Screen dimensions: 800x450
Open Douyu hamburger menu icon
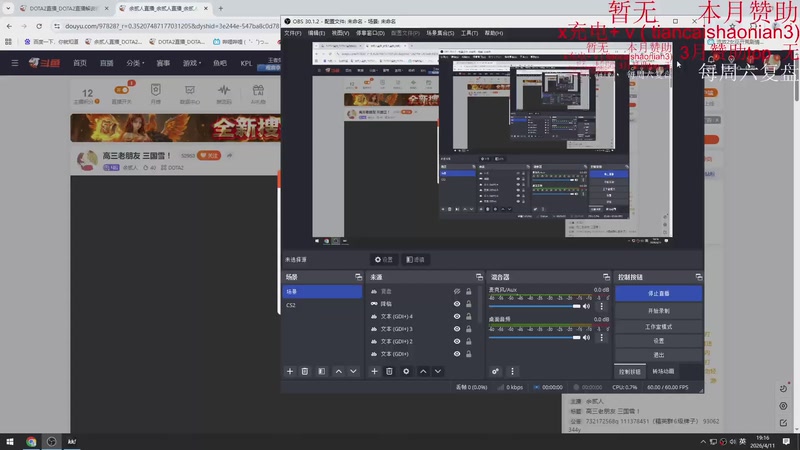15,63
